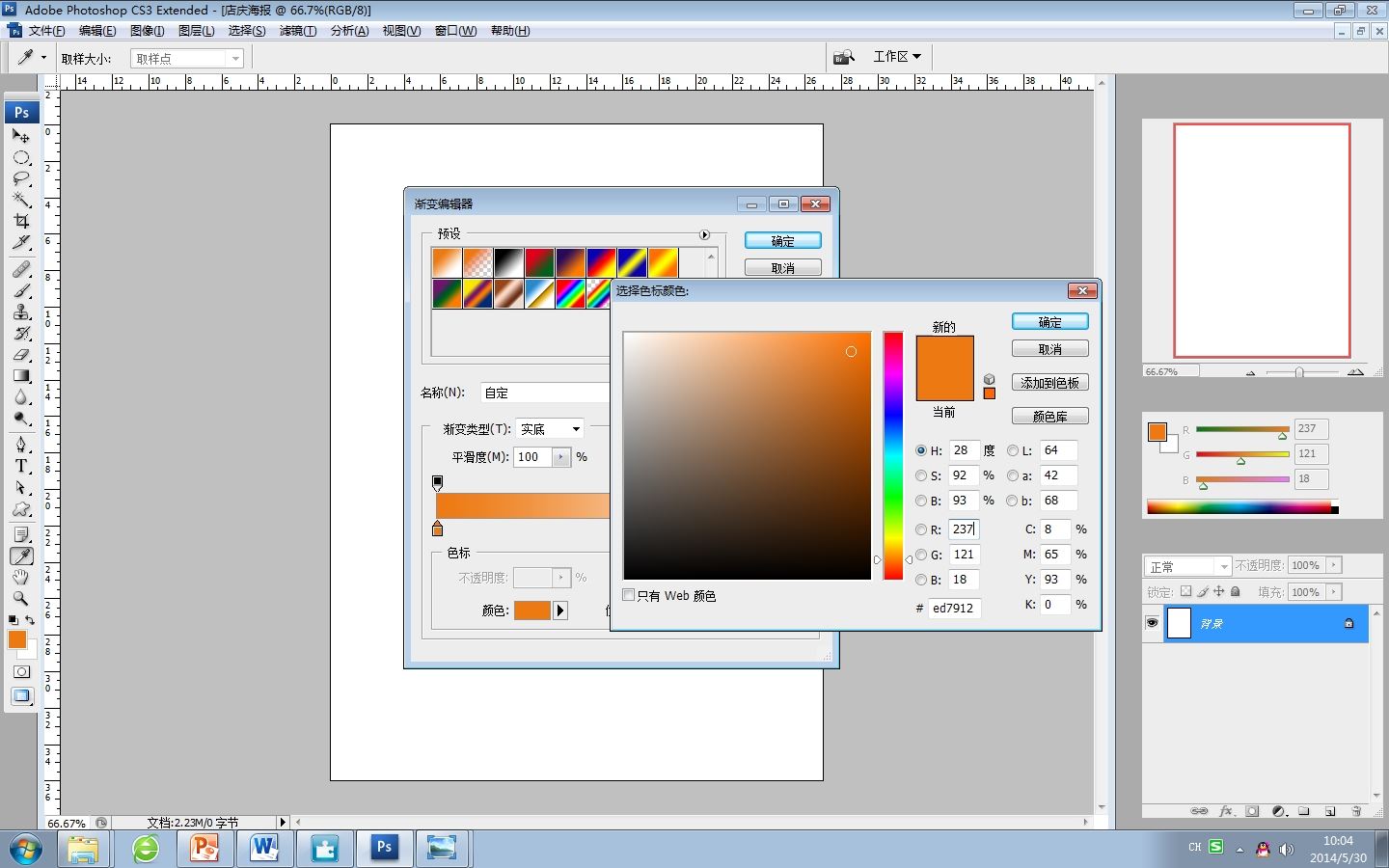Open the 颜色 stop color arrow menu
This screenshot has height=868, width=1389.
(x=560, y=610)
